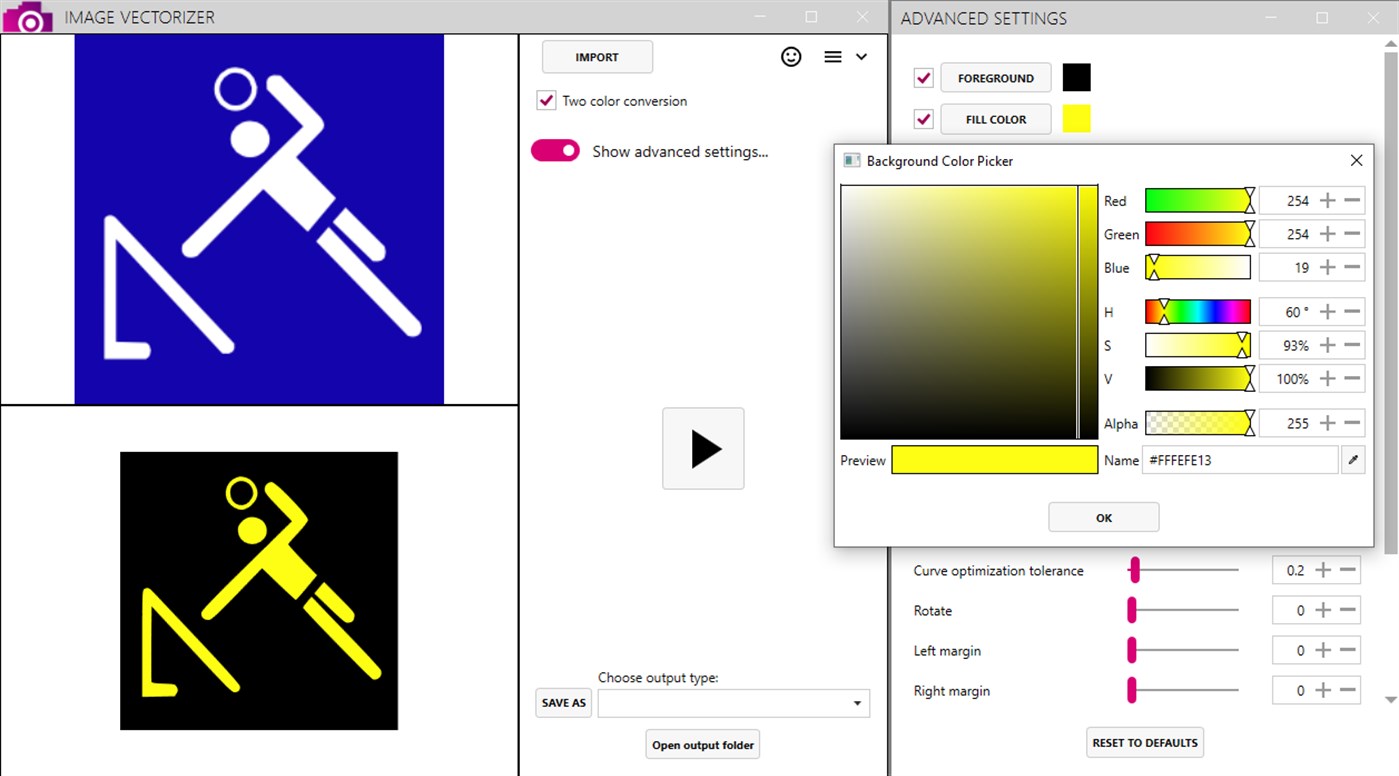Click the color Name field showing #FFFEFE13
This screenshot has width=1399, height=776.
point(1240,459)
